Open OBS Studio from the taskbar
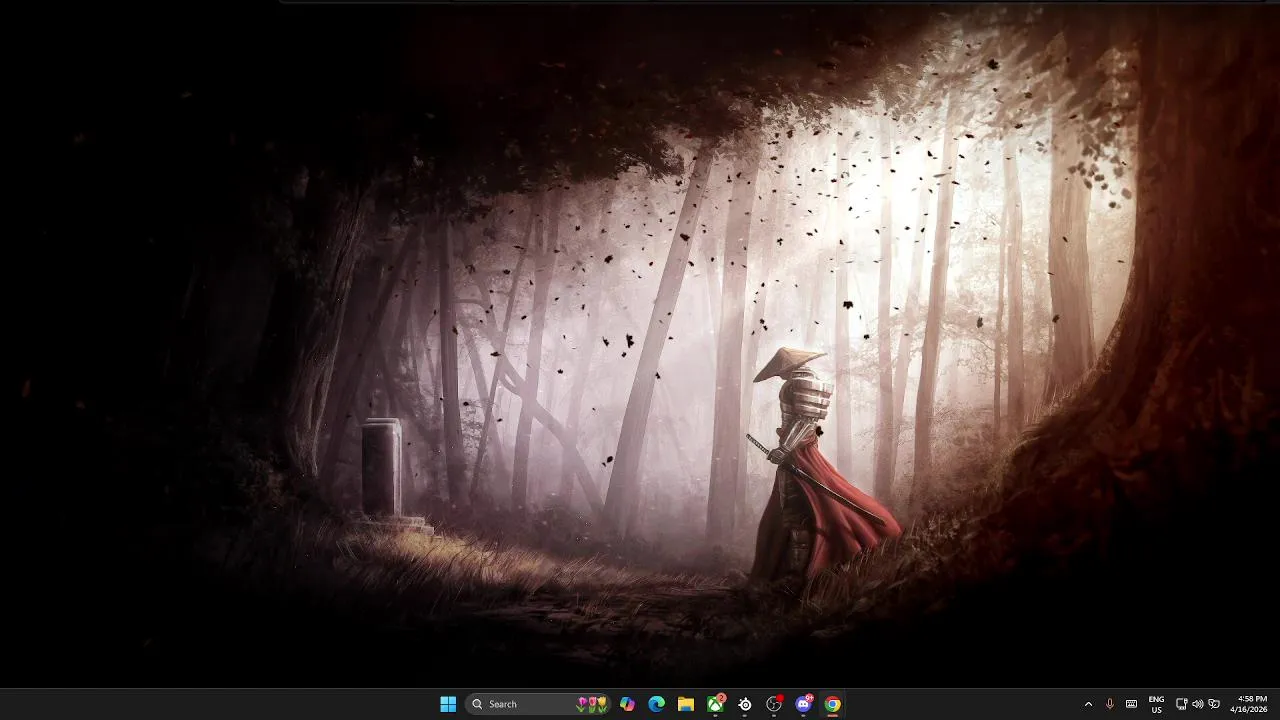 774,704
